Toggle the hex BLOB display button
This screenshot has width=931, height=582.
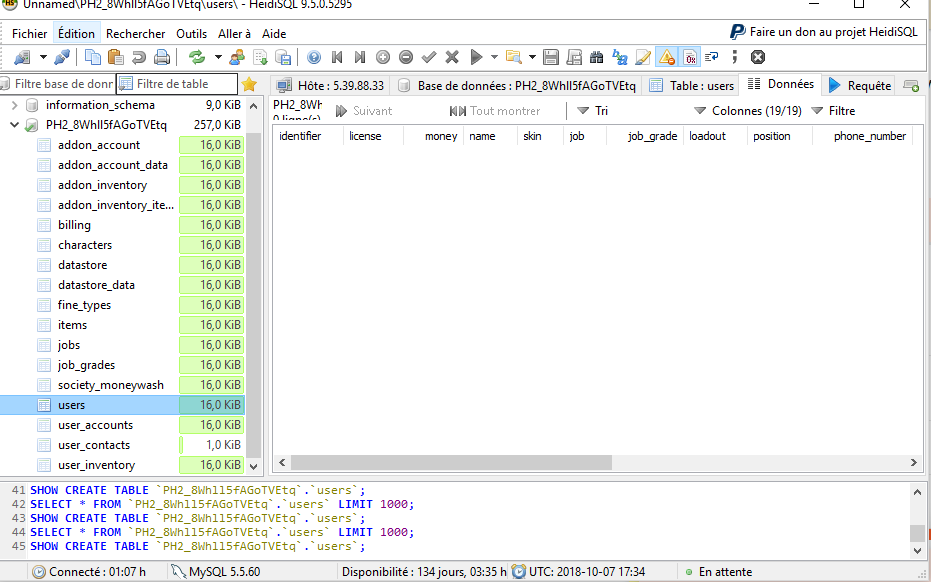pos(689,57)
